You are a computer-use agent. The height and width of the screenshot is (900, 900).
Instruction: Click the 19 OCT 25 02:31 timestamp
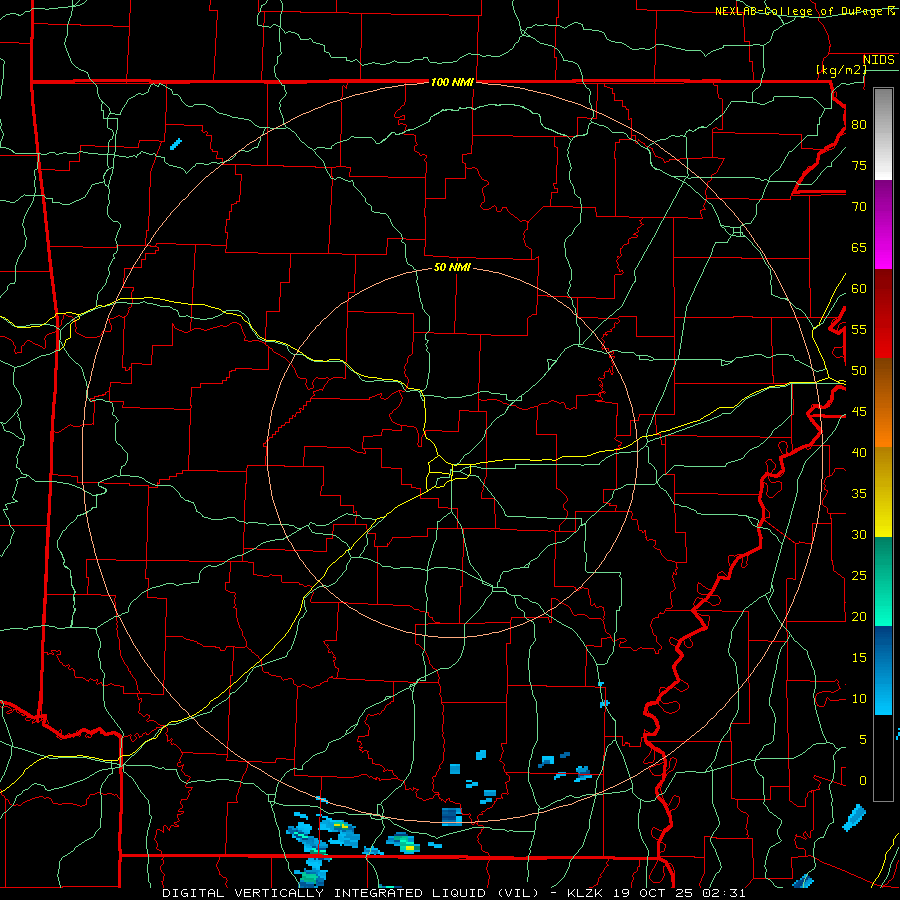coord(677,893)
